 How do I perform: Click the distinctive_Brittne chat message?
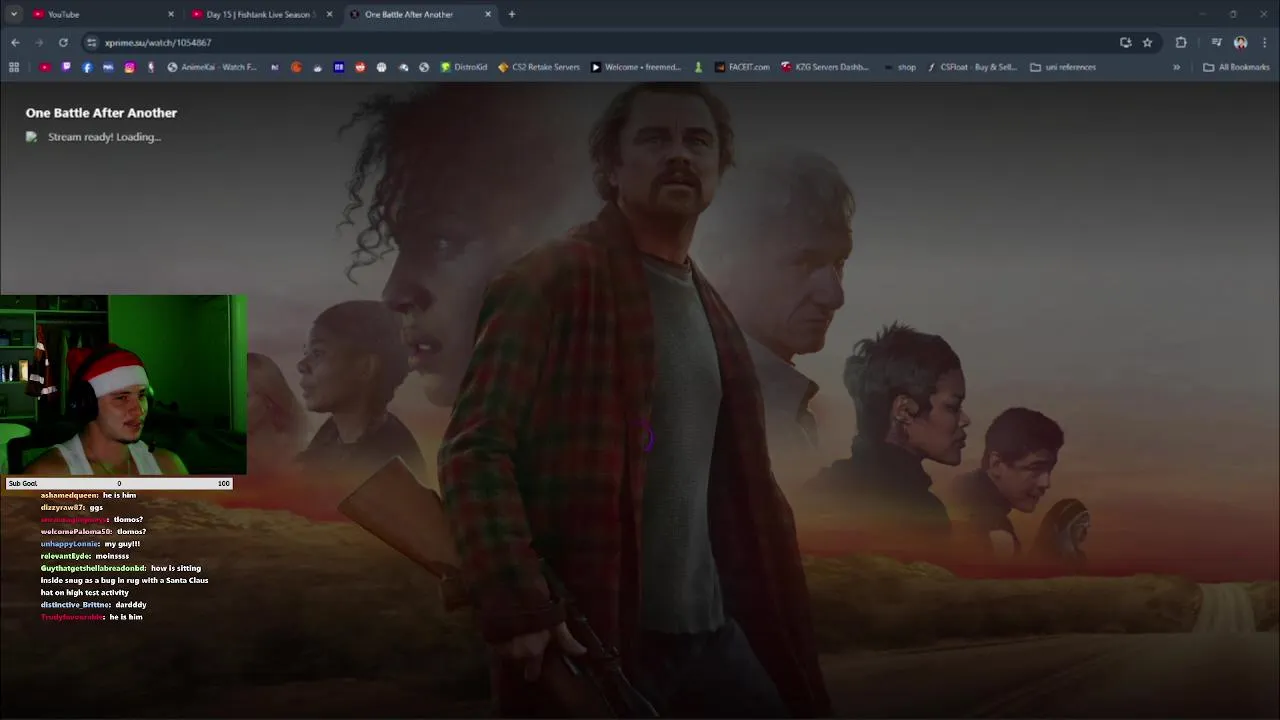click(x=93, y=605)
